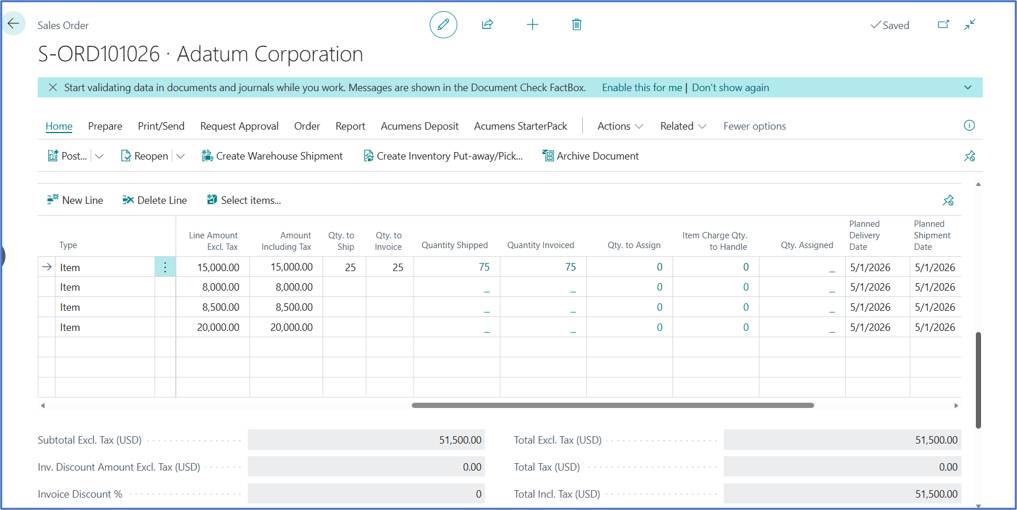Click the pencil edit icon
1017x510 pixels.
click(x=444, y=25)
